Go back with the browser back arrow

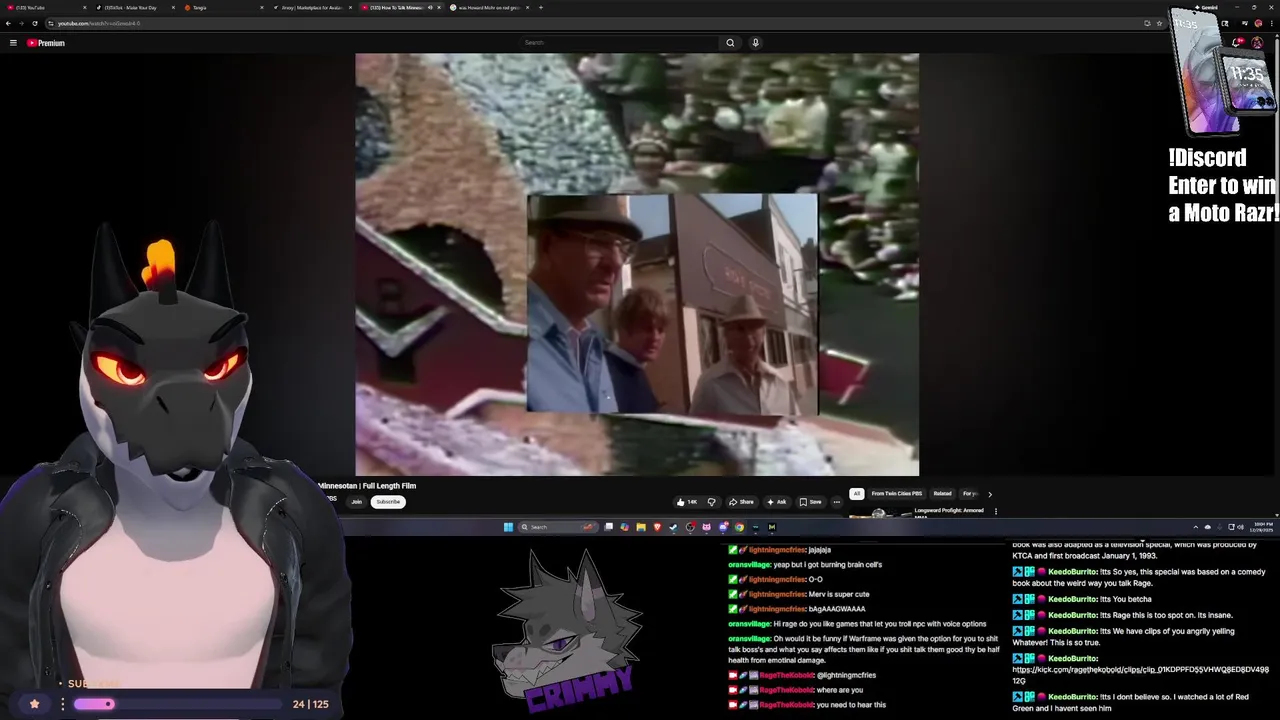(x=8, y=23)
